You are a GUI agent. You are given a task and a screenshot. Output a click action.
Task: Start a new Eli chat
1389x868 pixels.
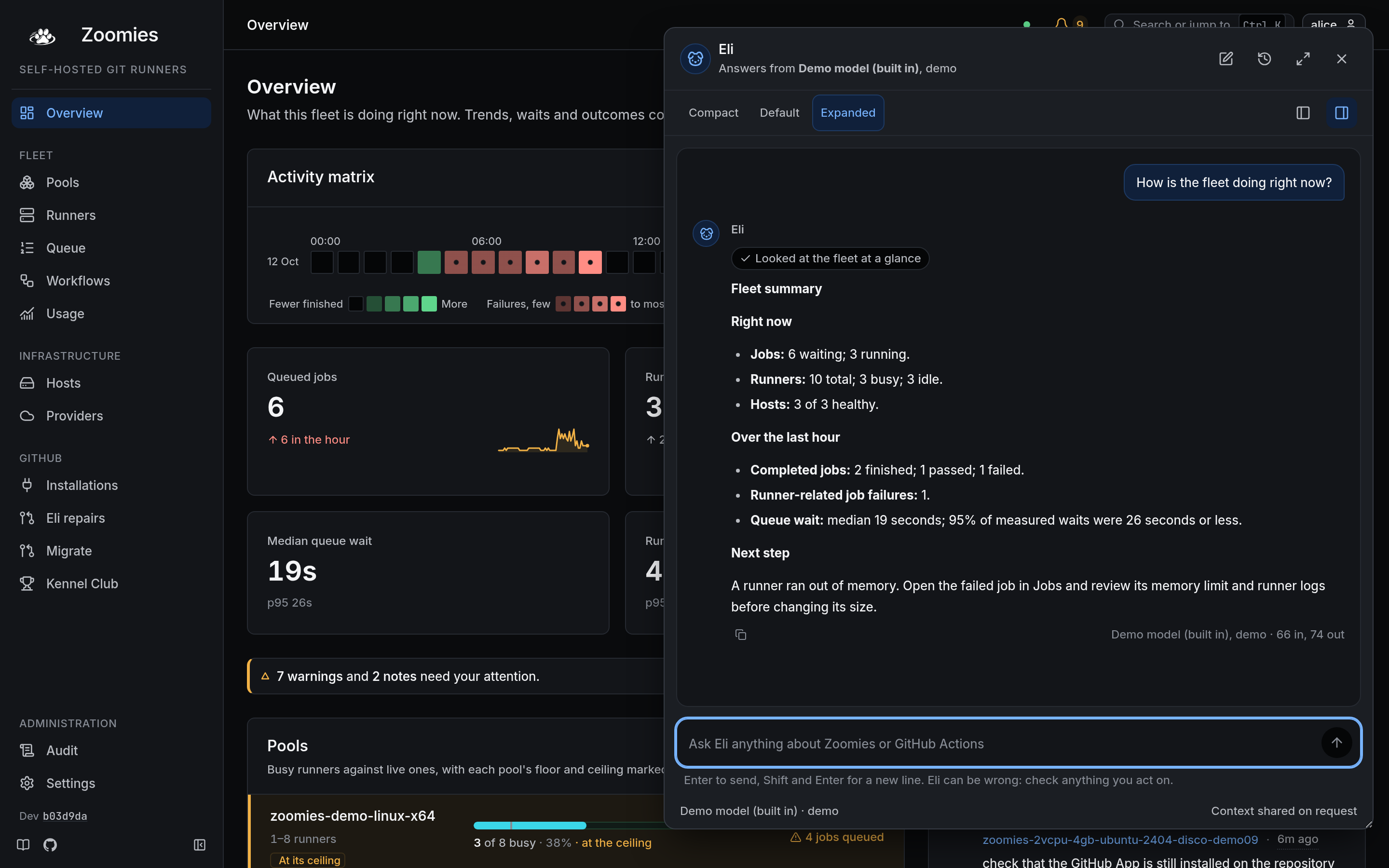click(x=1226, y=58)
